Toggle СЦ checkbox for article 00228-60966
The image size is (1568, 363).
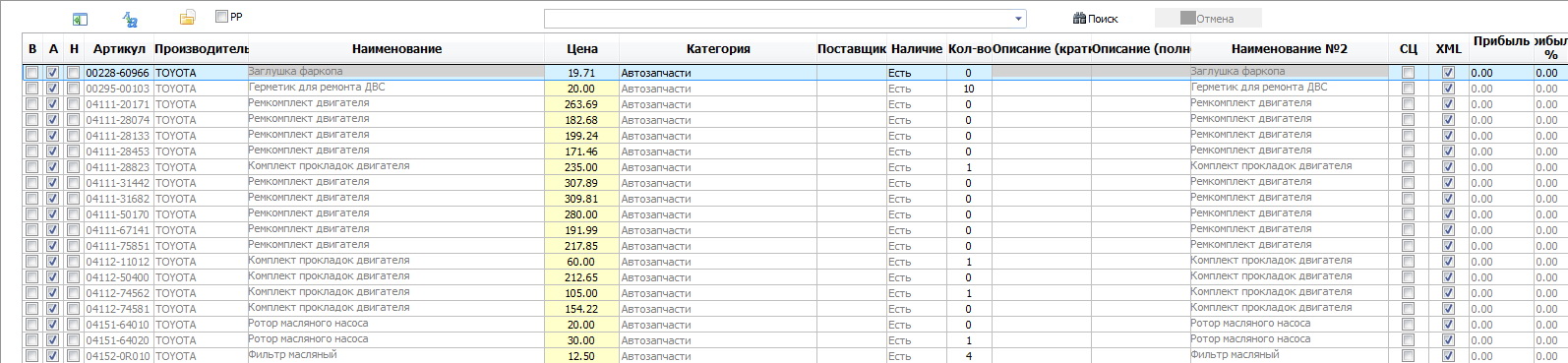coord(1408,73)
